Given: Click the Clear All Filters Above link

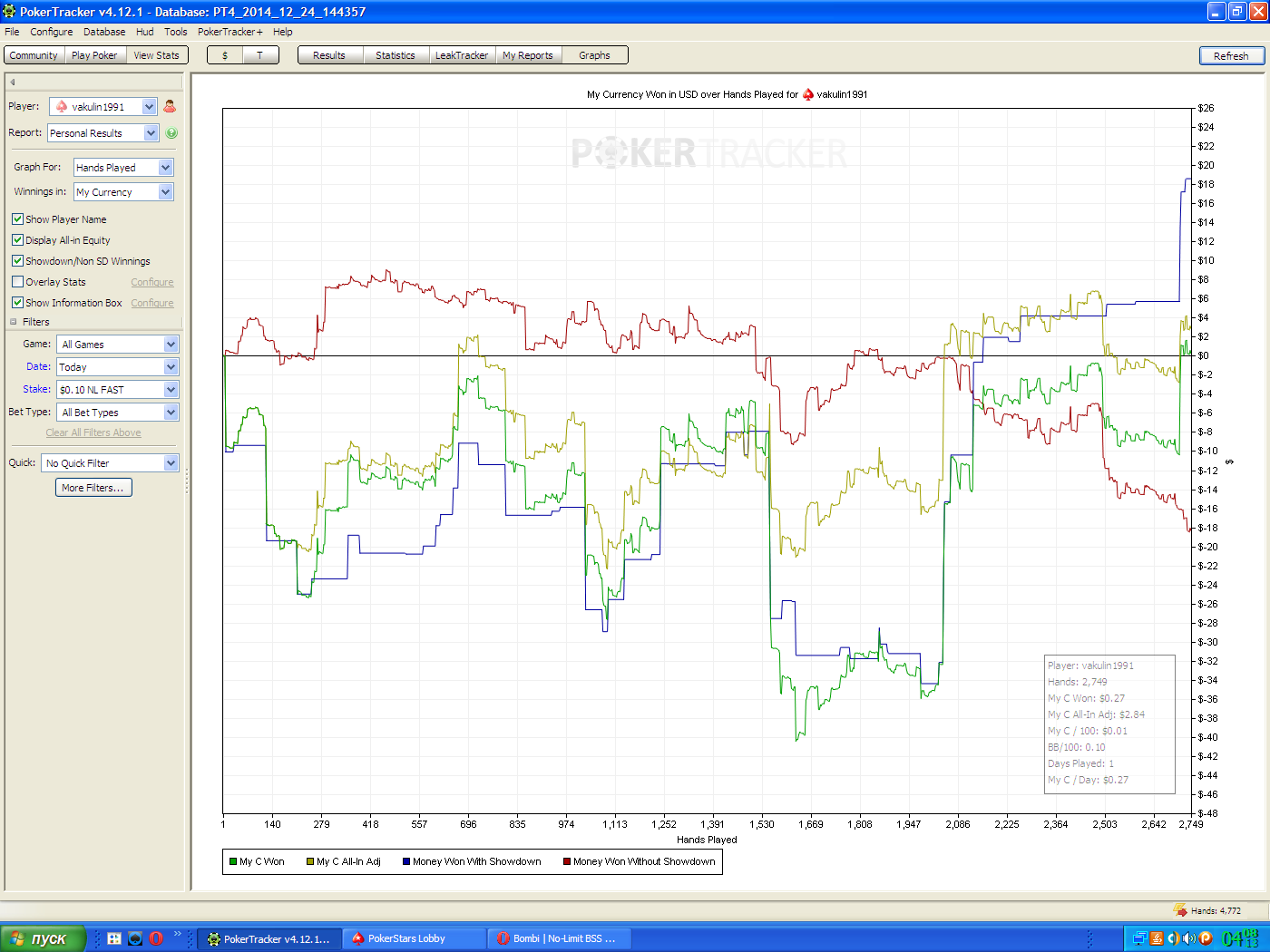Looking at the screenshot, I should (x=93, y=433).
